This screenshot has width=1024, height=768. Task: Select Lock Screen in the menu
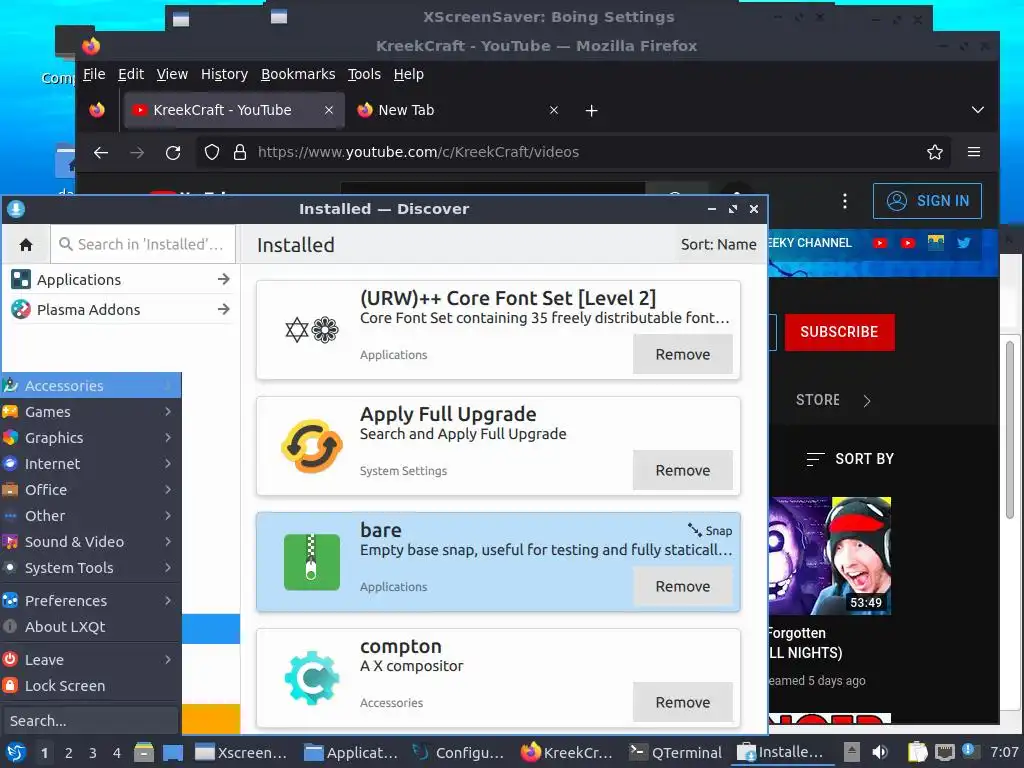[91, 686]
